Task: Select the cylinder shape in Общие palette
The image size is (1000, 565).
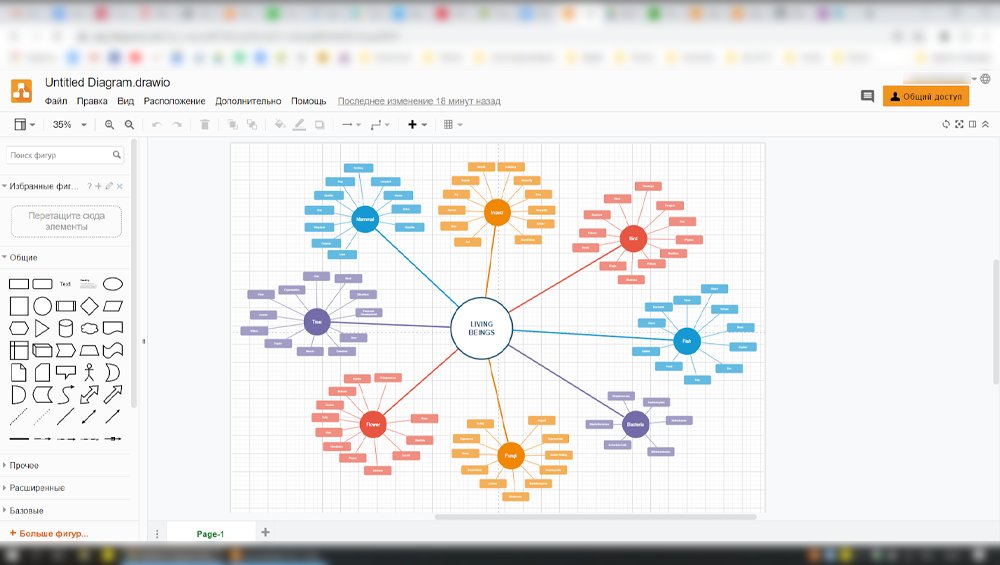Action: 66,328
